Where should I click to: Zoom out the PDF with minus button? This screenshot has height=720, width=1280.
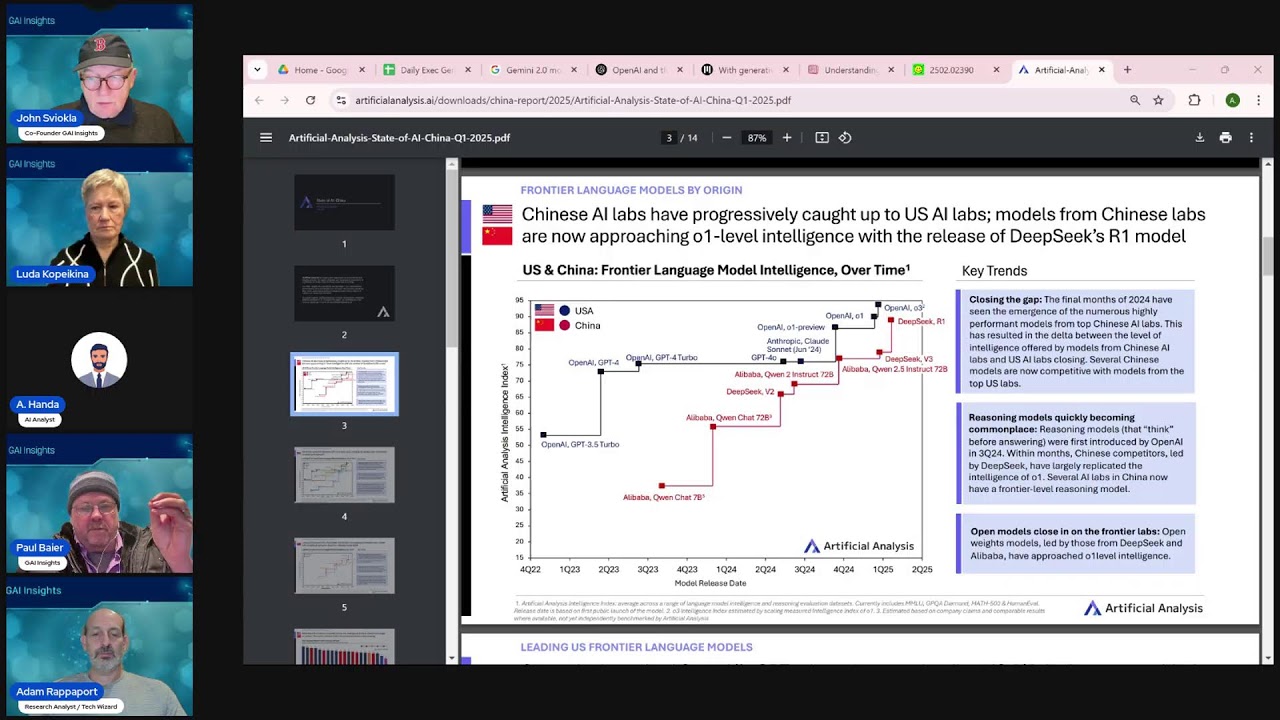click(727, 138)
